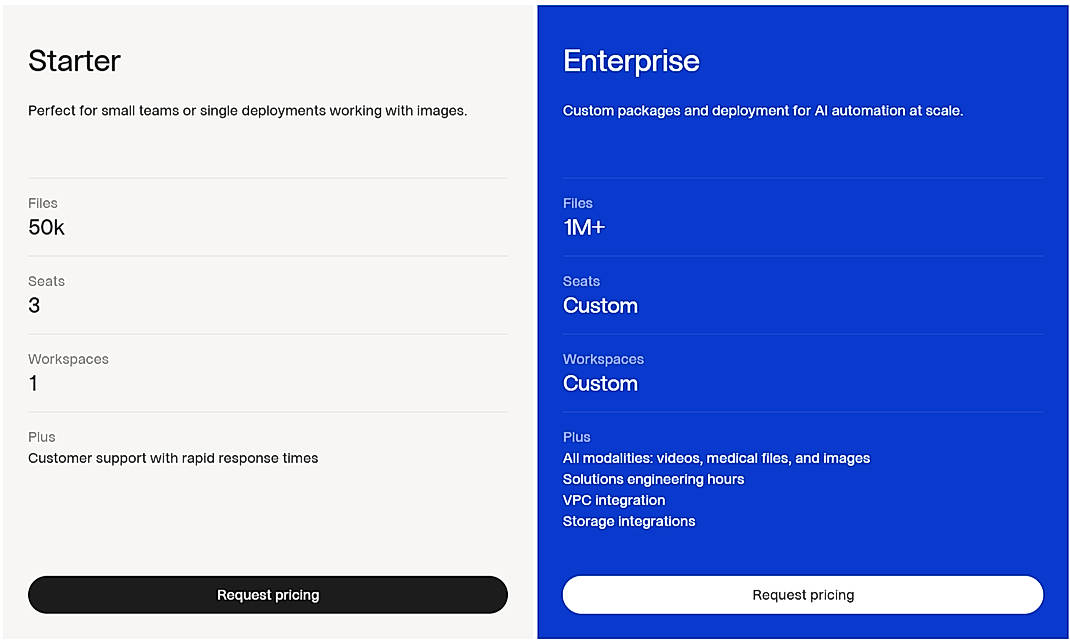
Task: Click the Custom seats value under Enterprise
Action: [x=600, y=306]
